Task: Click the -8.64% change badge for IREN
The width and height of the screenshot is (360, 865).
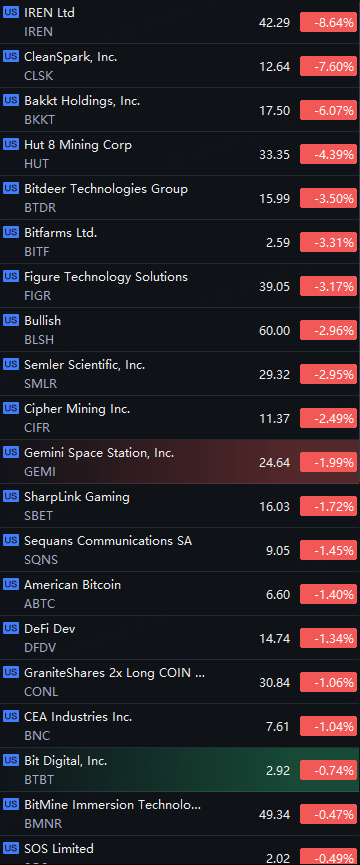Action: click(x=329, y=23)
